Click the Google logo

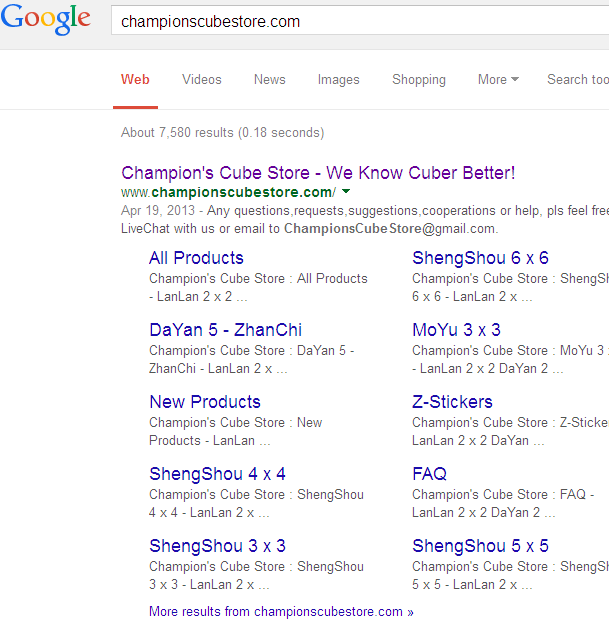pos(45,20)
